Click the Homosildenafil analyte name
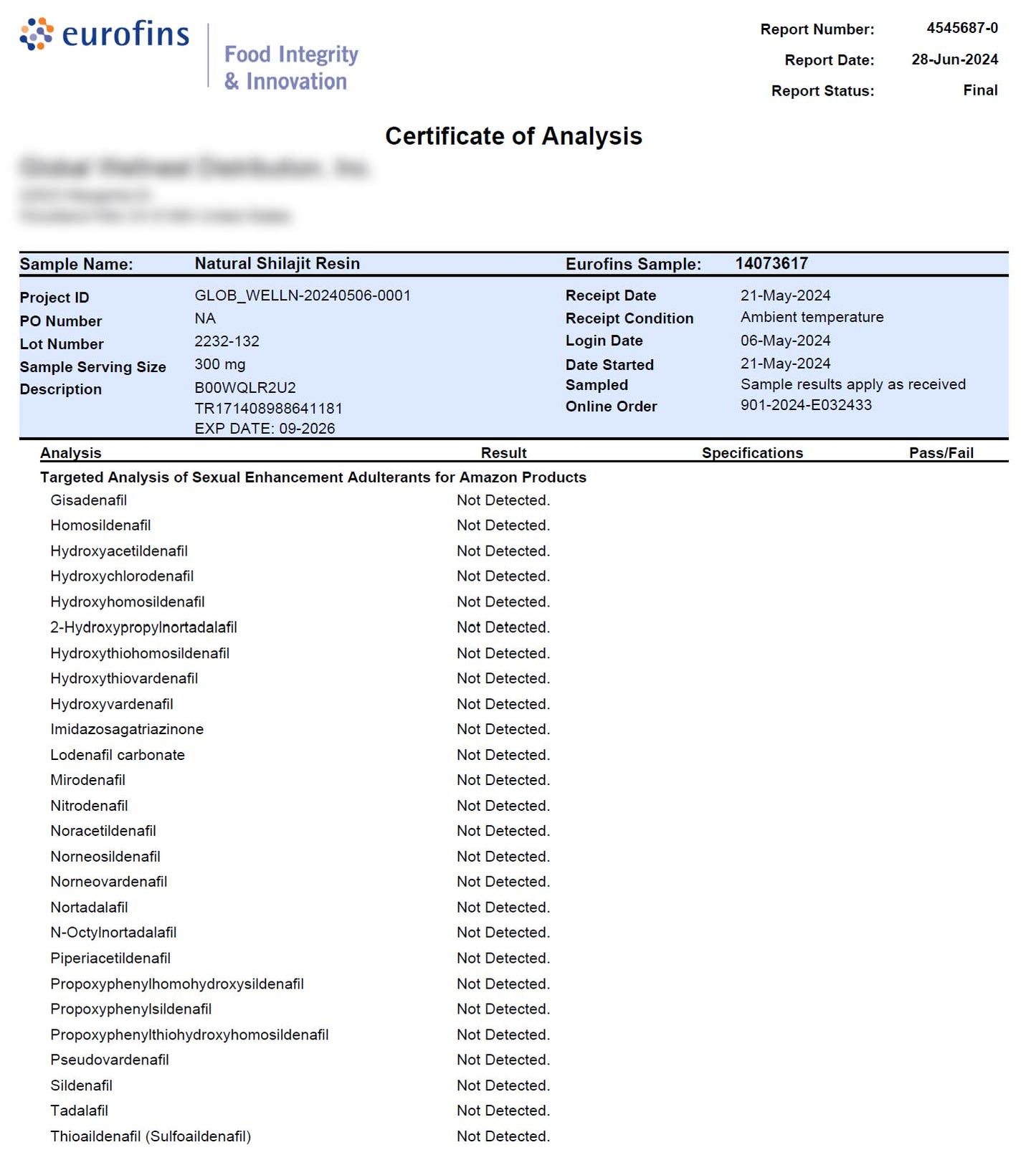The width and height of the screenshot is (1036, 1165). click(100, 526)
